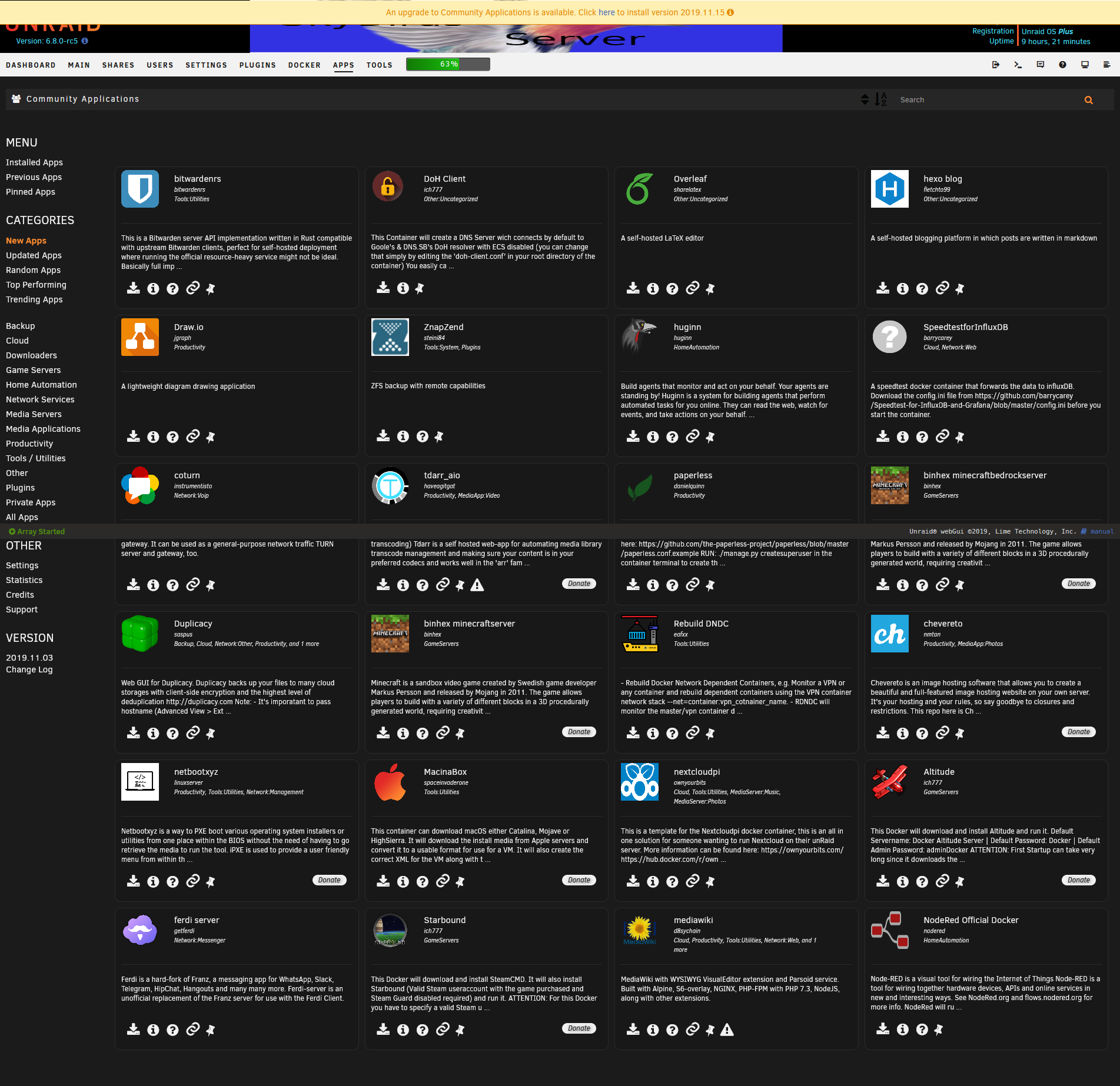Click the mediawiki warning triangle icon
This screenshot has height=1086, width=1120.
coord(727,1030)
